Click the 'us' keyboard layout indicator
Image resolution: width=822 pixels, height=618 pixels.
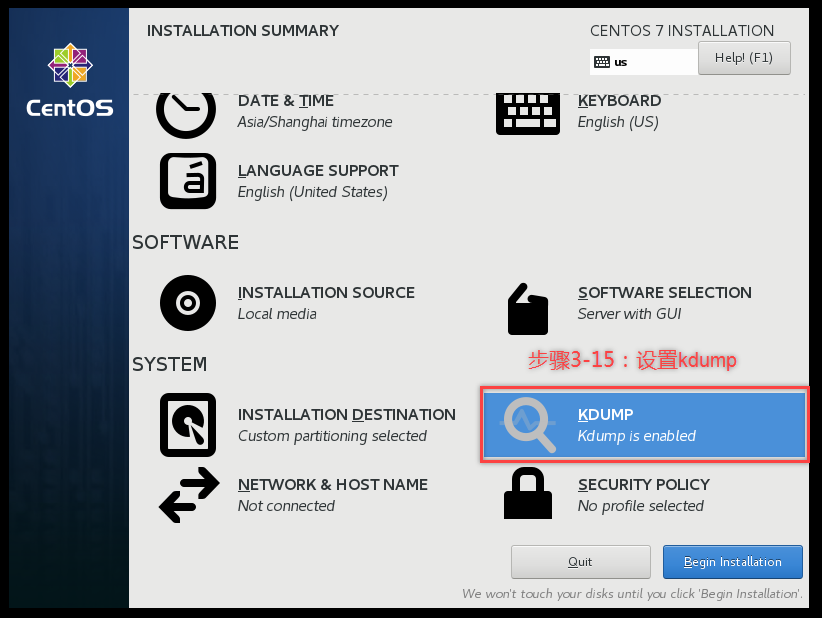click(x=644, y=62)
